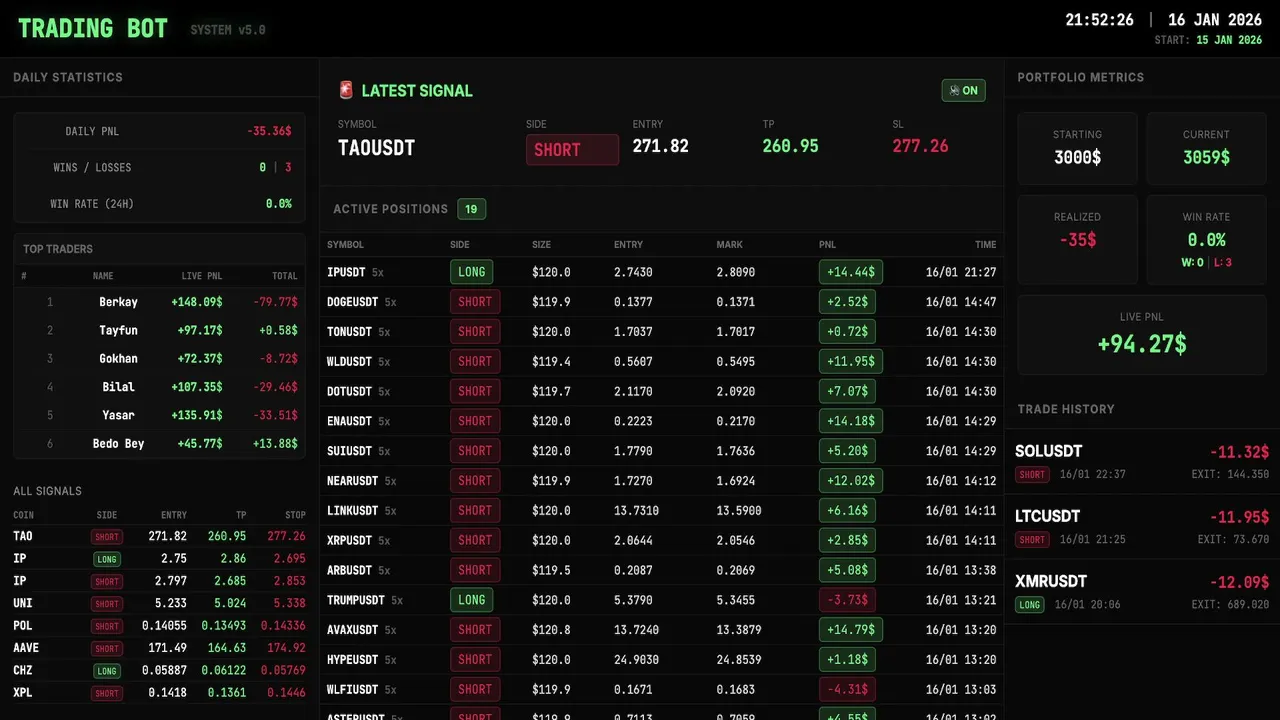The width and height of the screenshot is (1280, 720).
Task: Click the SYSTEM v5.0 version label
Action: click(228, 30)
